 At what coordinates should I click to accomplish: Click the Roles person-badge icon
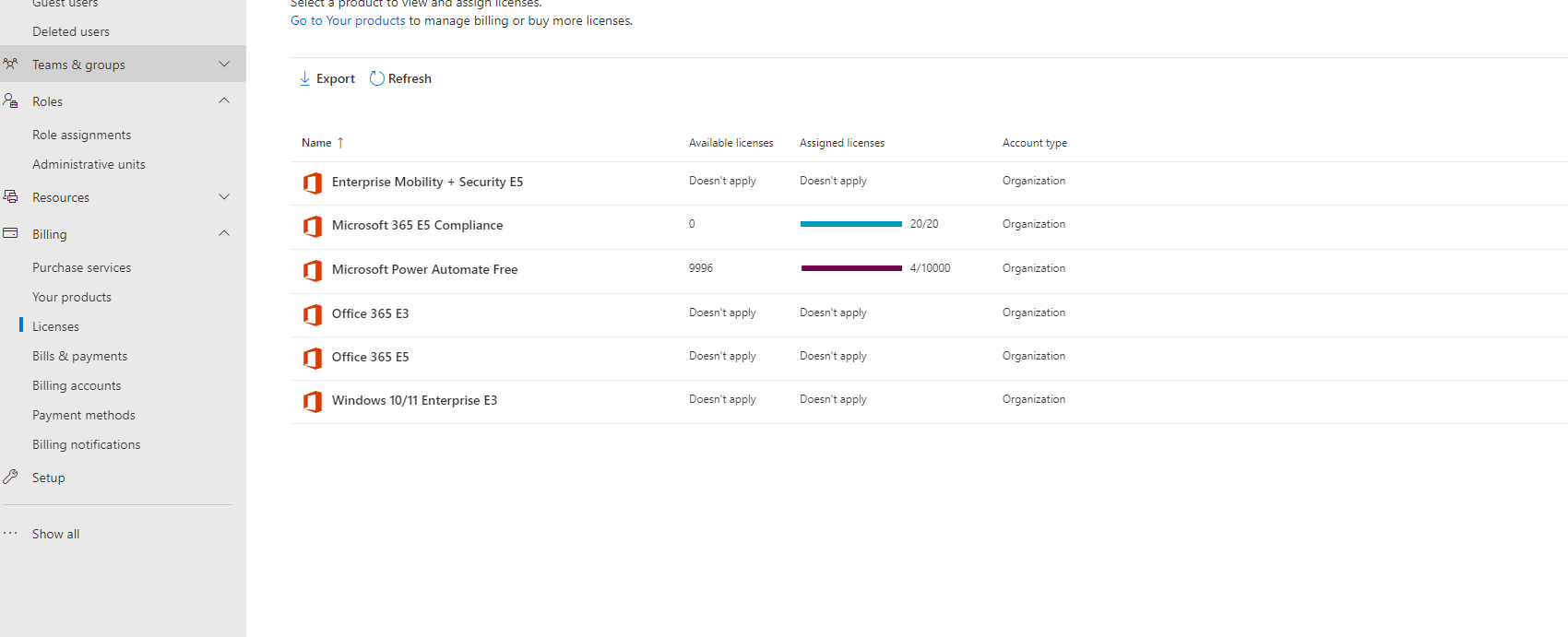[x=10, y=100]
